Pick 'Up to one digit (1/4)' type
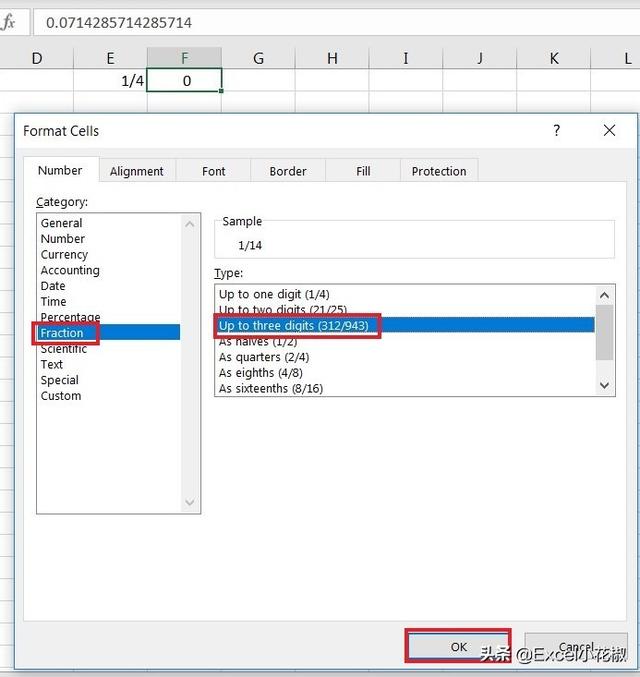The width and height of the screenshot is (640, 677). (274, 295)
